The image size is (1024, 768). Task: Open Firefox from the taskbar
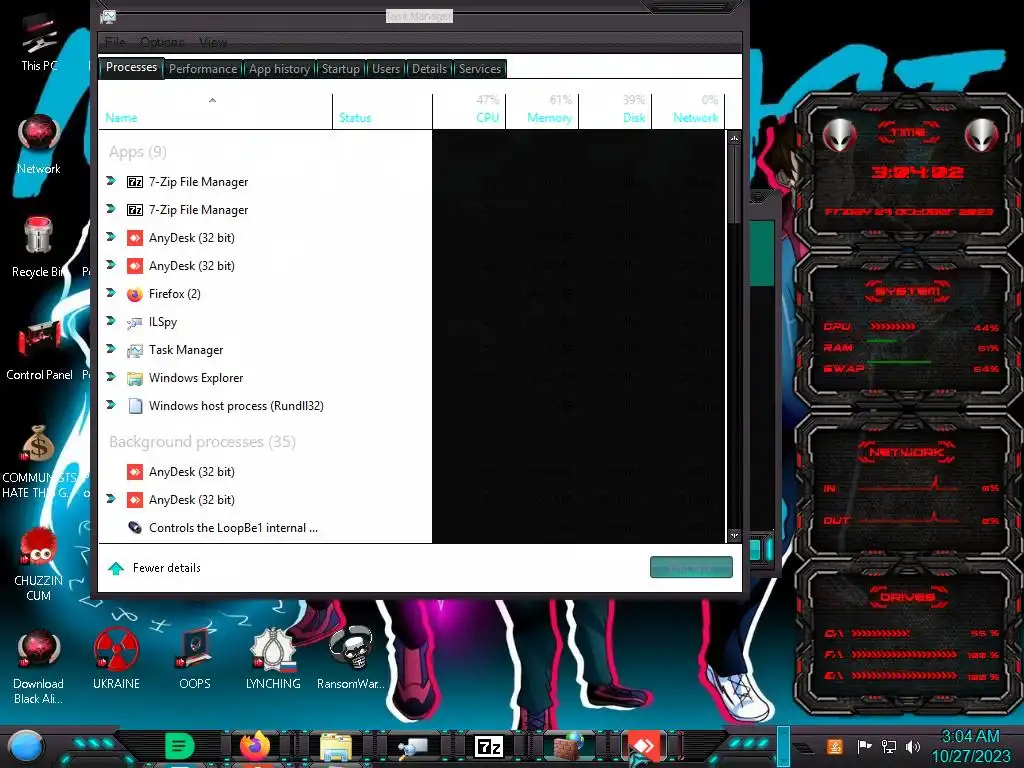[x=255, y=746]
